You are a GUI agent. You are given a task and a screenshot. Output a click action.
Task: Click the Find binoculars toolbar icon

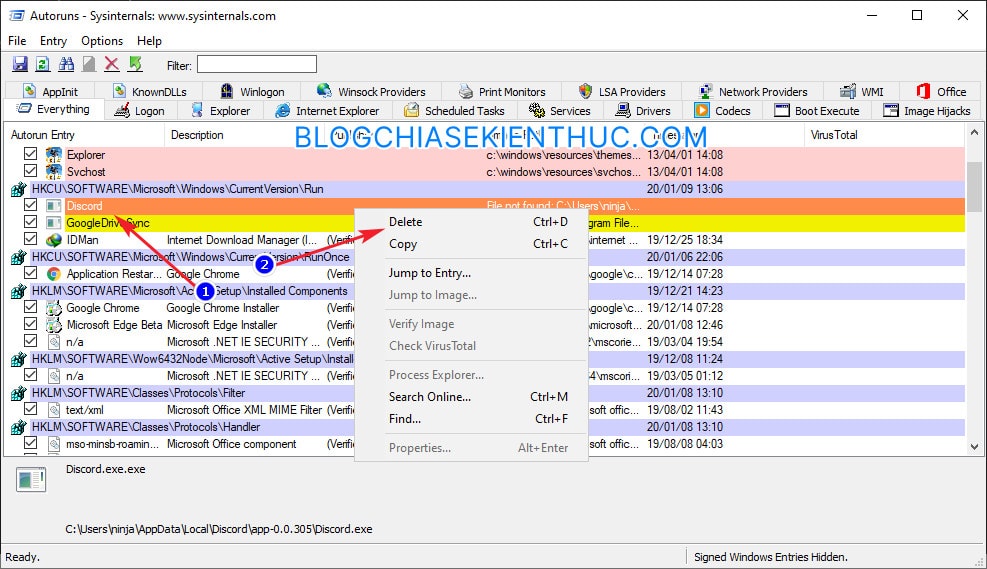point(65,64)
